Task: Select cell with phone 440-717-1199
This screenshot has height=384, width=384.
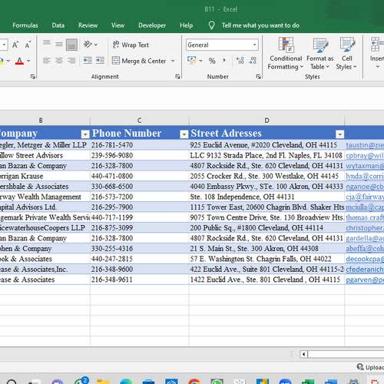Action: point(139,217)
